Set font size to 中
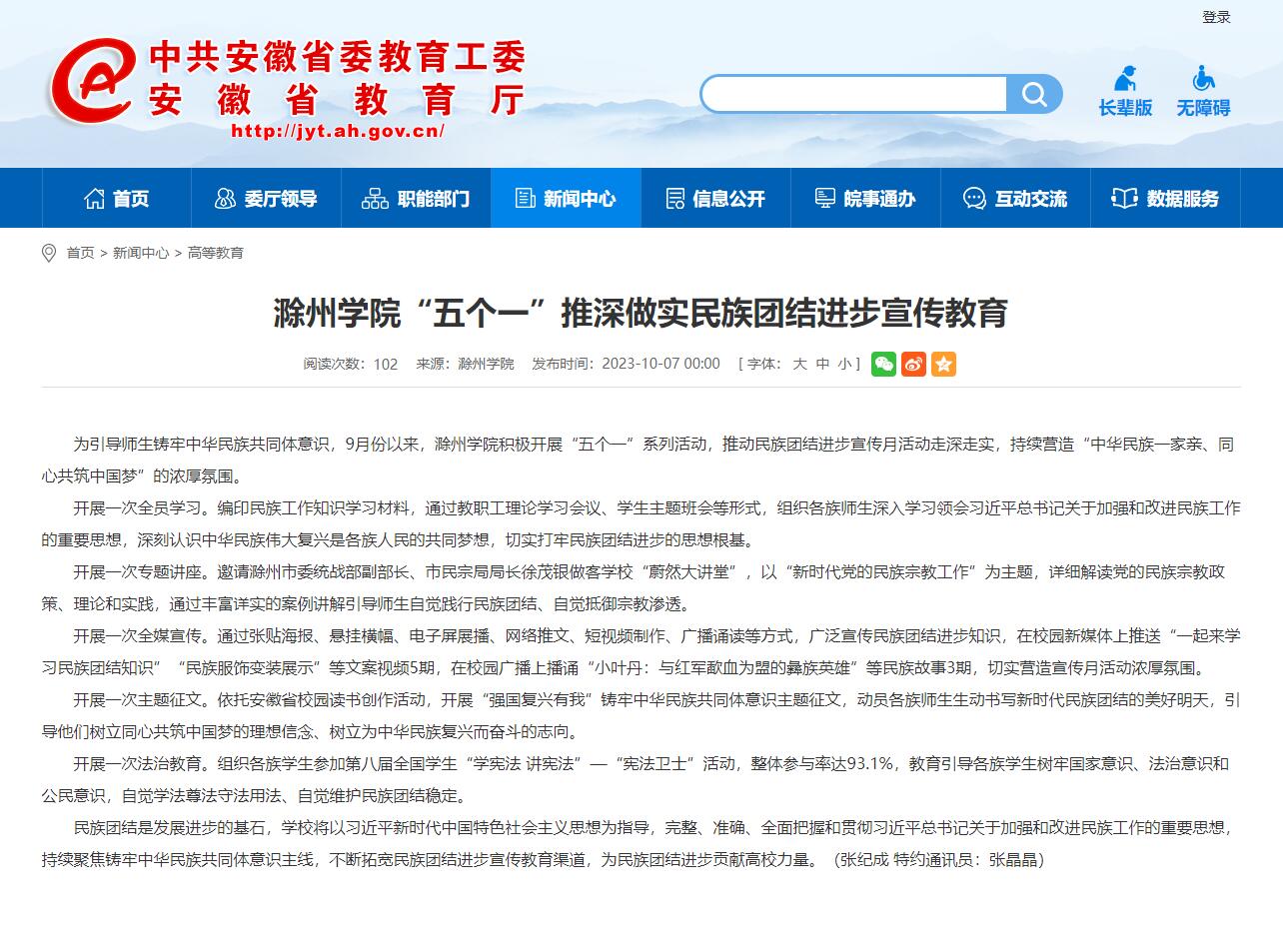Screen dimensions: 1283x952 click(822, 364)
